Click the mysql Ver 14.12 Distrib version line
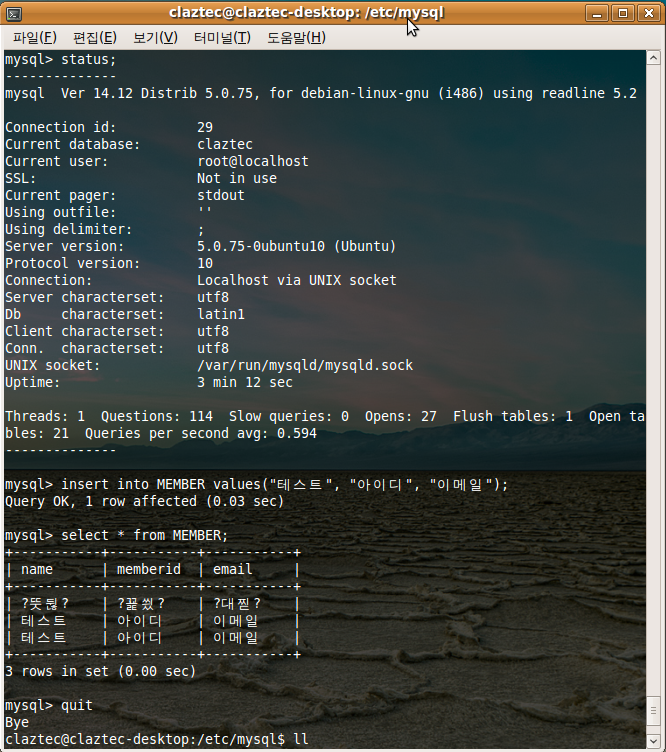The width and height of the screenshot is (666, 752). point(321,93)
